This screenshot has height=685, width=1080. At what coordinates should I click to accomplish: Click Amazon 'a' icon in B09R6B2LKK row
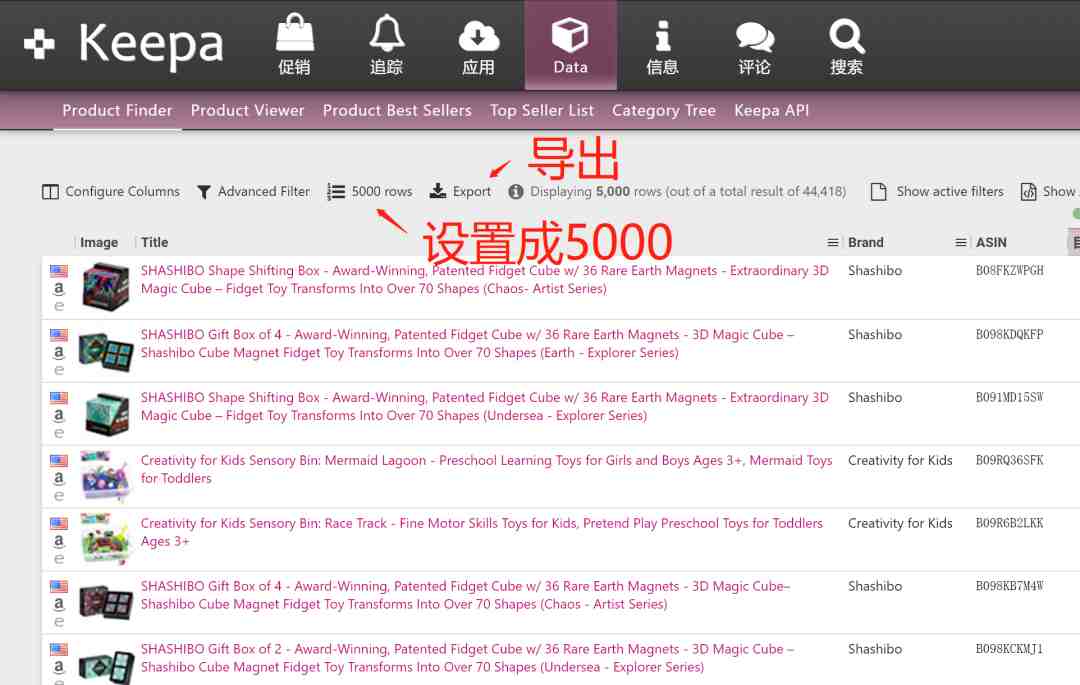[x=59, y=541]
